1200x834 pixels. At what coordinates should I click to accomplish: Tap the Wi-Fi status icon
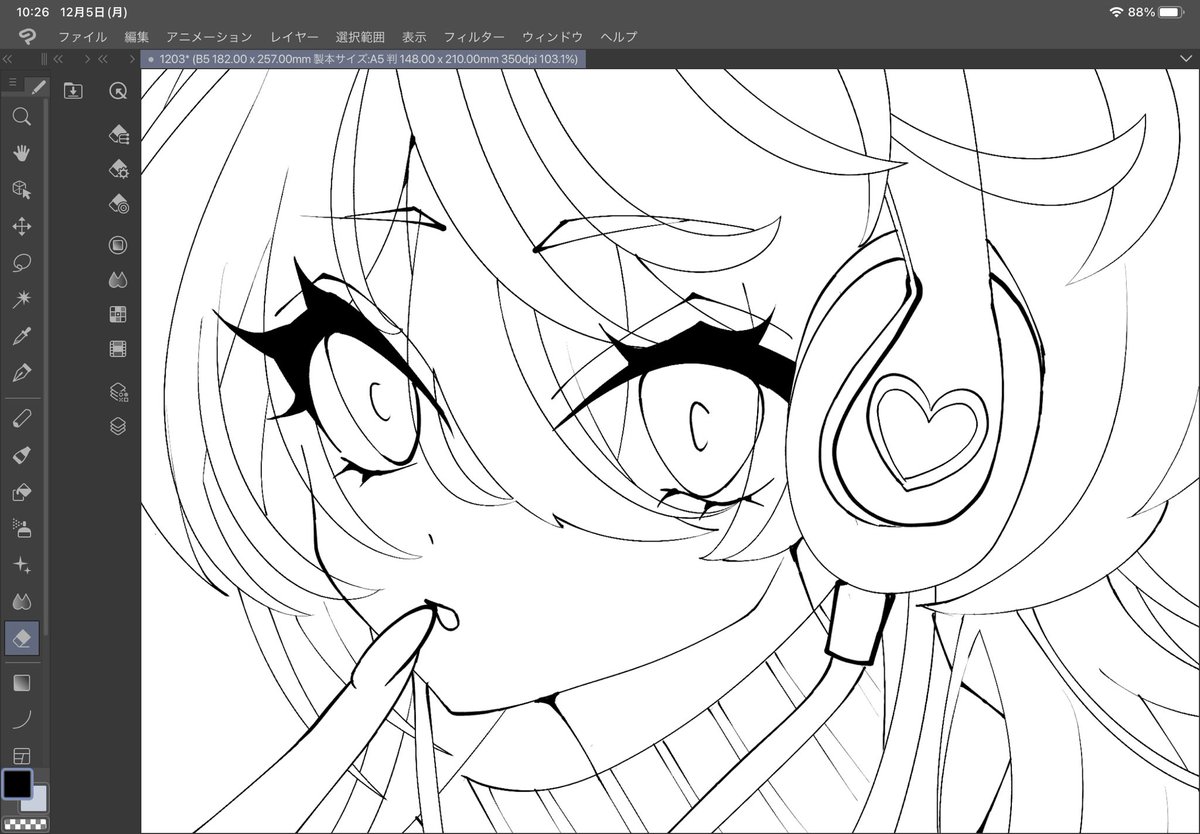(1117, 11)
